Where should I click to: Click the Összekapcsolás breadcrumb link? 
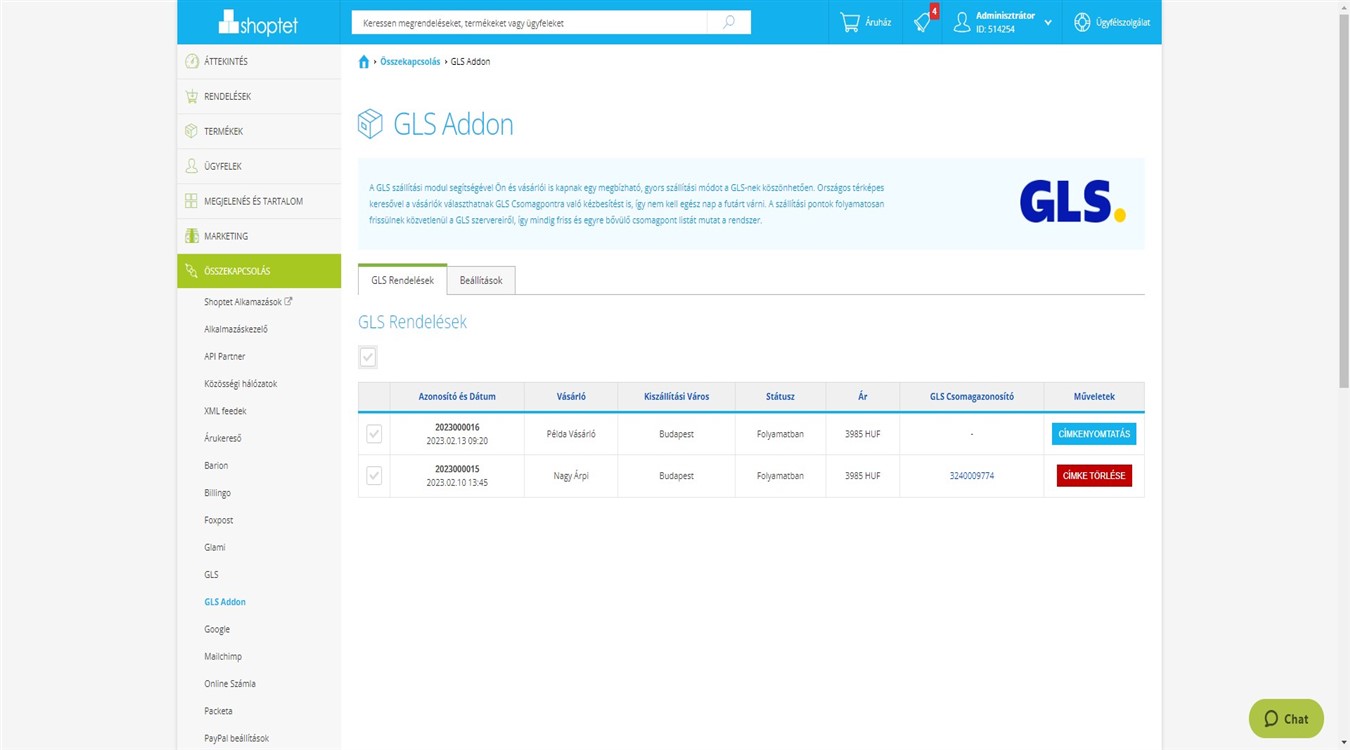point(410,62)
